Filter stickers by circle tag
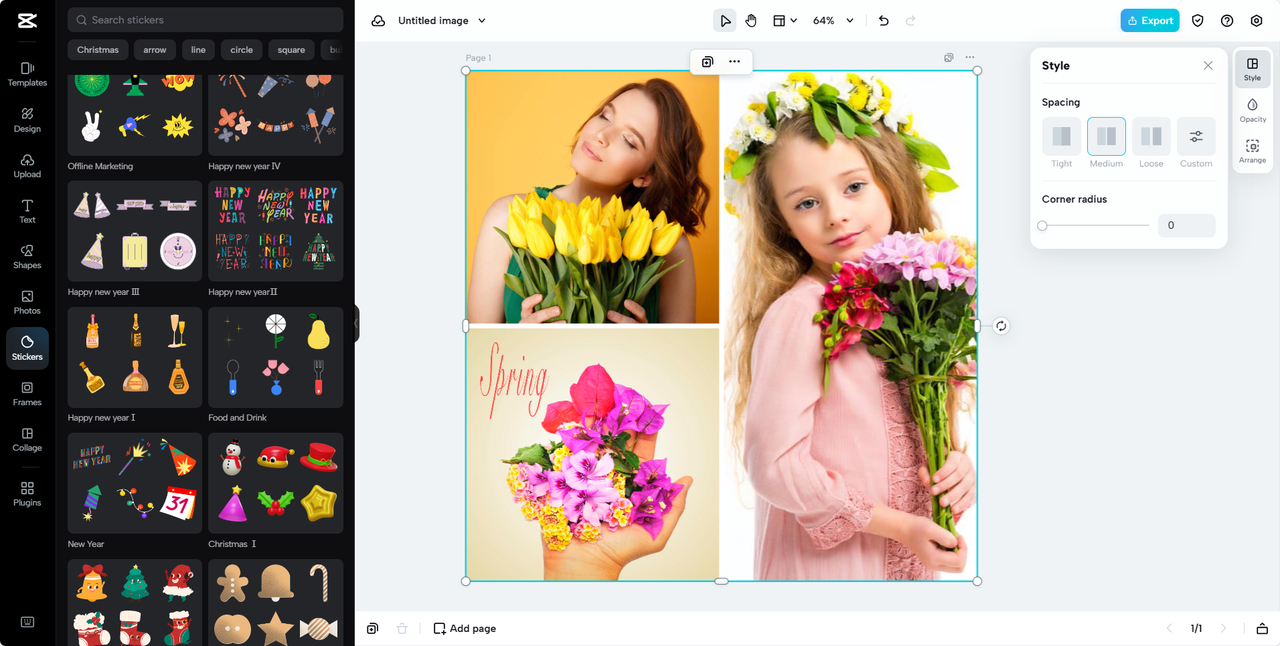This screenshot has height=646, width=1280. 242,50
